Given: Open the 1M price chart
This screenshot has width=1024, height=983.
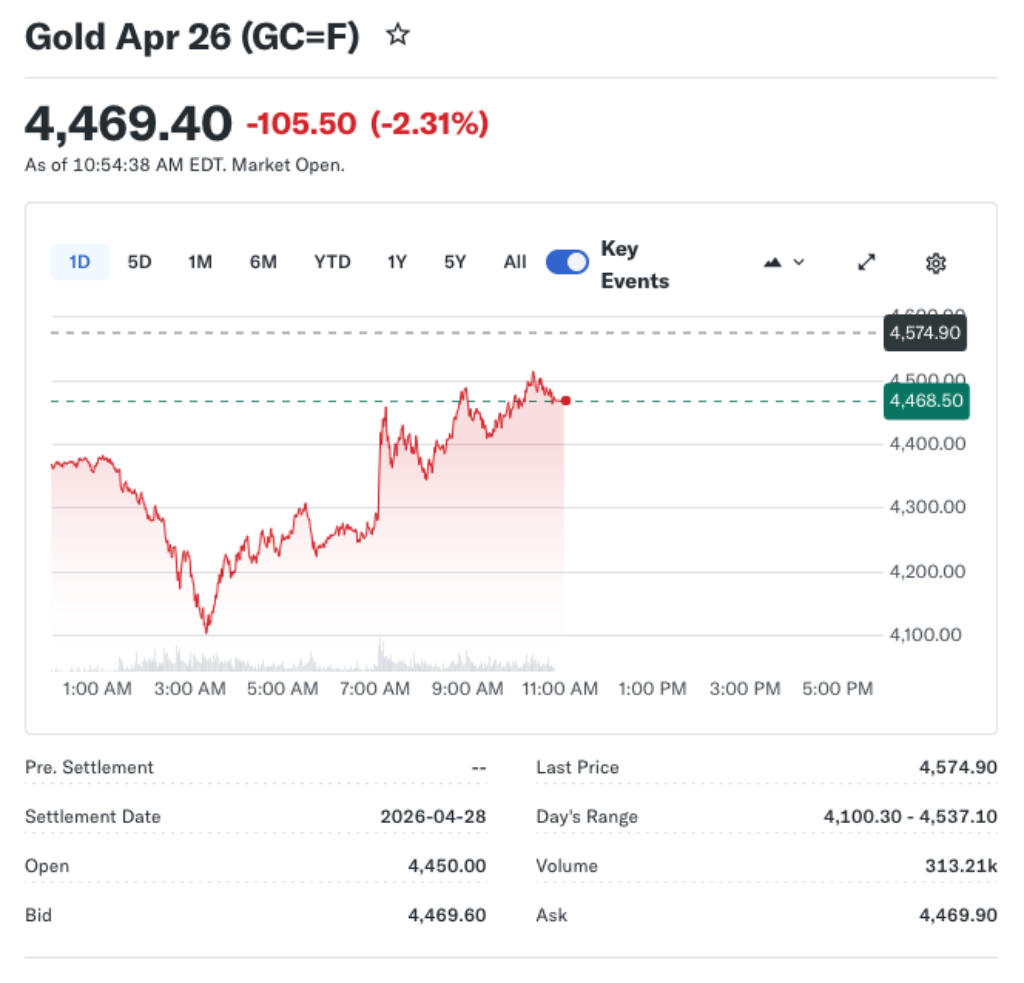Looking at the screenshot, I should coord(199,261).
